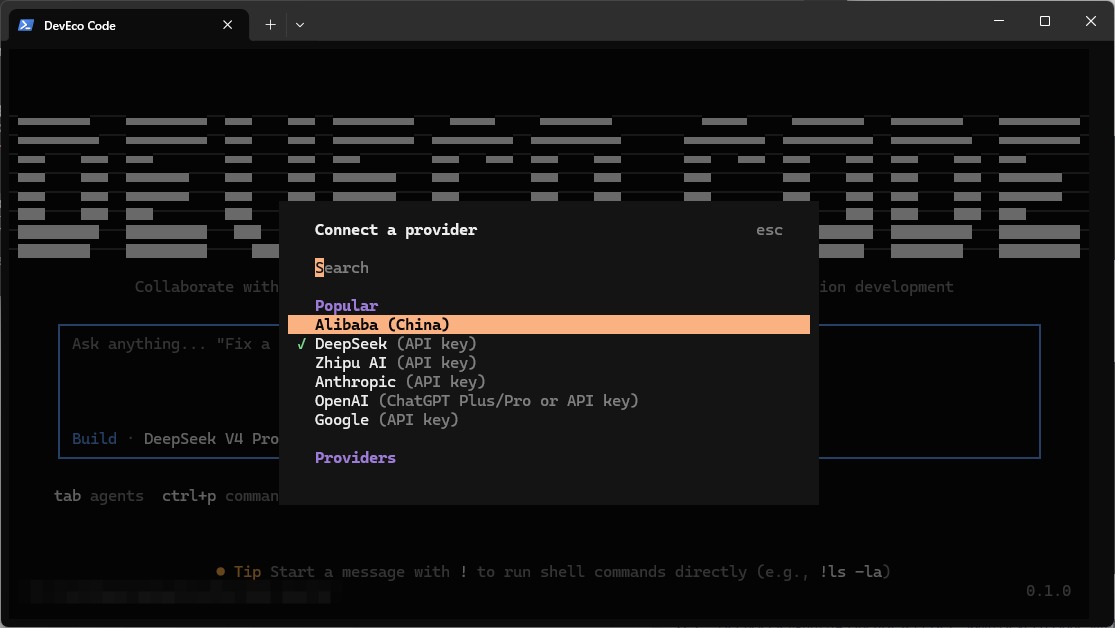Click the green checkmark beside DeepSeek
The width and height of the screenshot is (1115, 628).
pyautogui.click(x=302, y=344)
